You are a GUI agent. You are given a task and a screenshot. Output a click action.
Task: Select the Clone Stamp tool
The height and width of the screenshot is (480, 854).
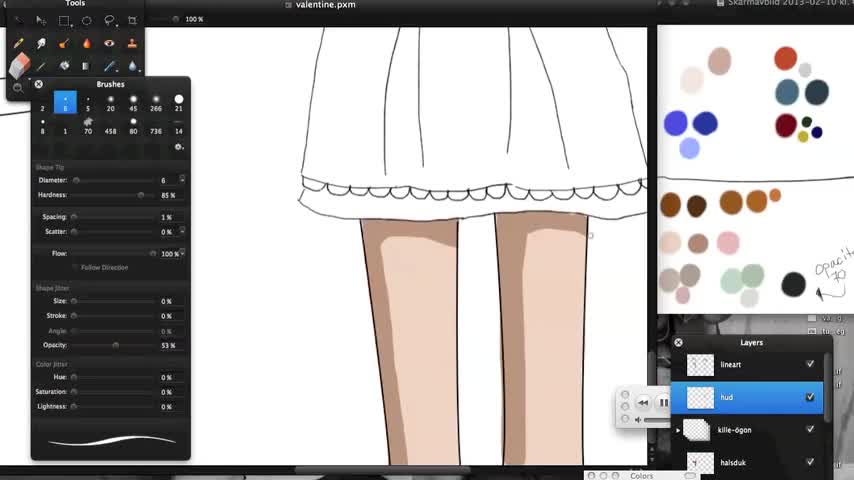click(132, 43)
